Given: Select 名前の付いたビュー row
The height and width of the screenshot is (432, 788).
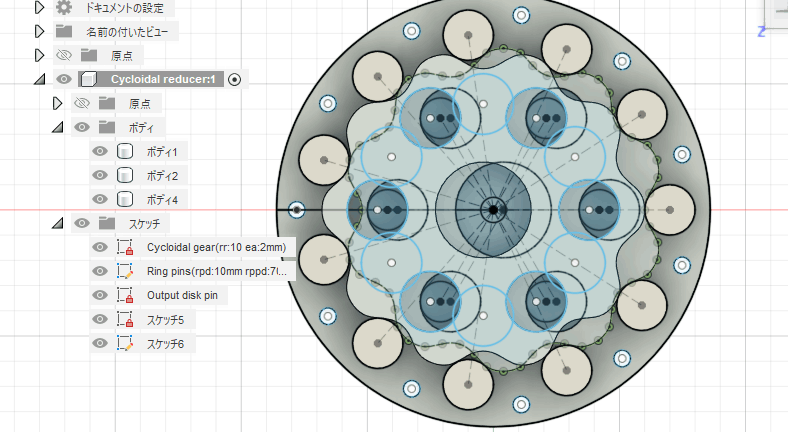Looking at the screenshot, I should pos(128,32).
